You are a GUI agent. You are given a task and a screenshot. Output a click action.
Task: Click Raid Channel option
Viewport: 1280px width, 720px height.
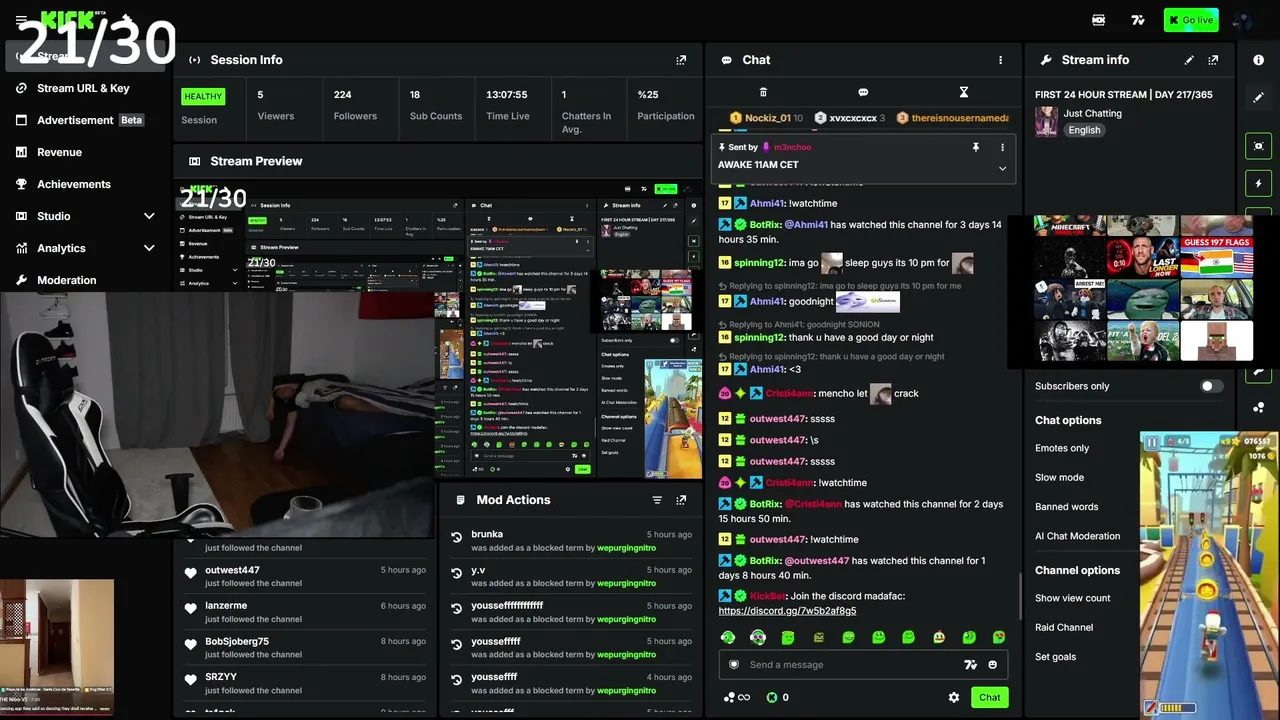1064,627
